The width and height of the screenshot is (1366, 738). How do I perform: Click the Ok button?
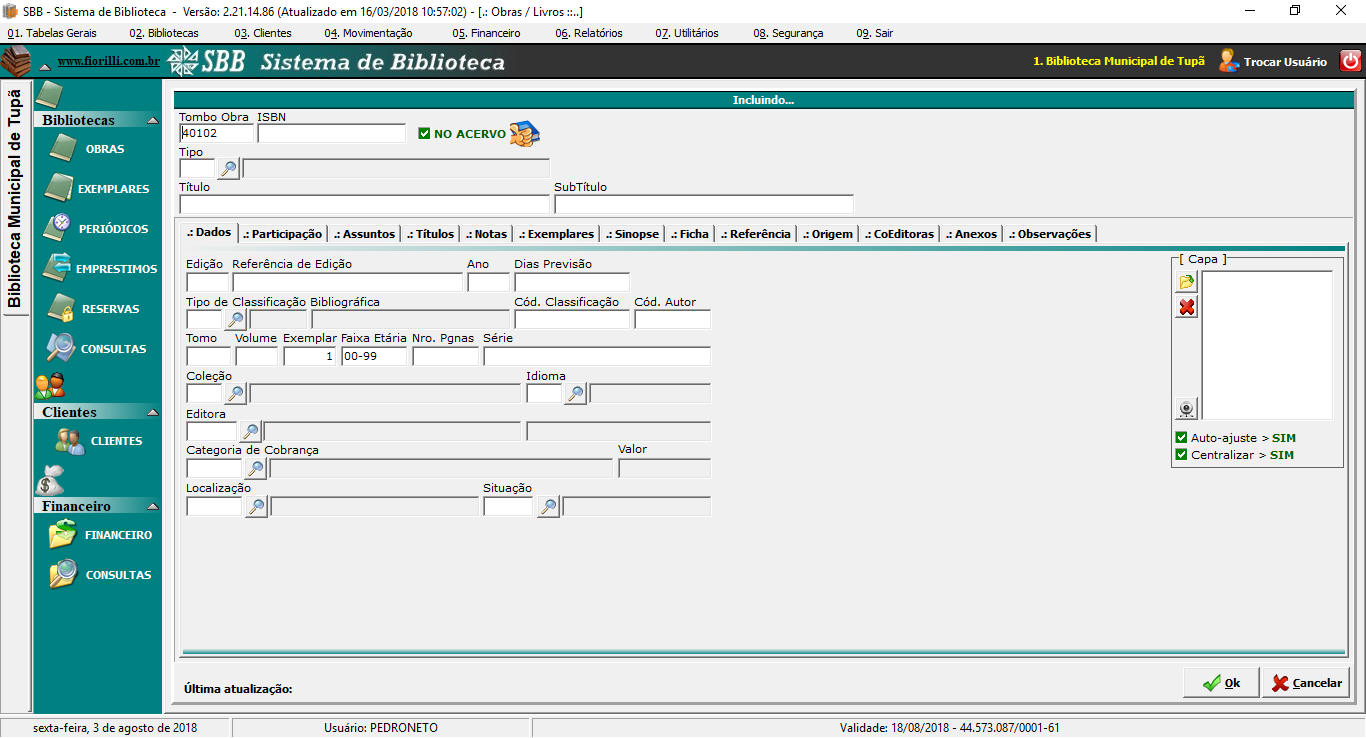click(1221, 683)
